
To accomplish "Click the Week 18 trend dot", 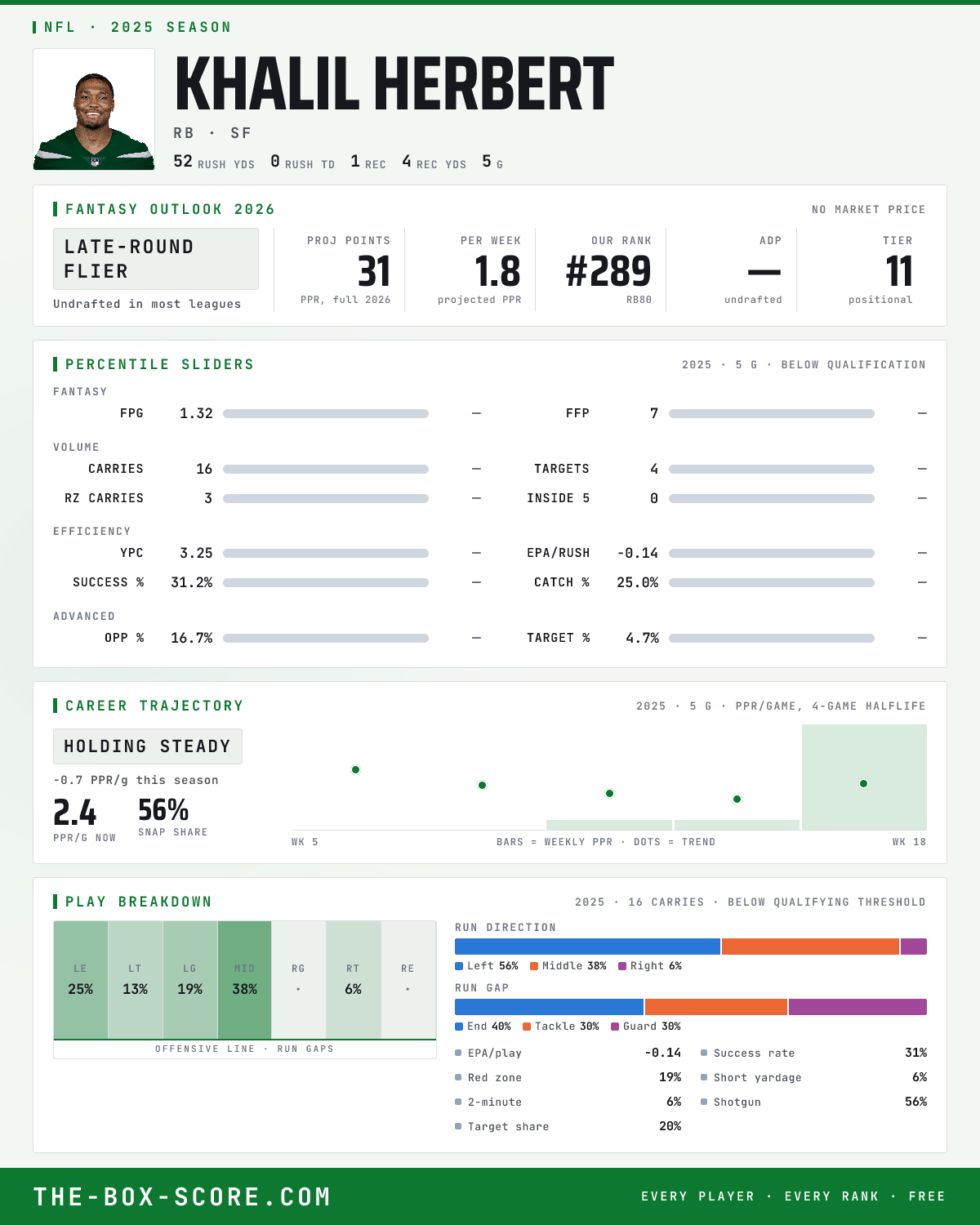I will point(863,783).
